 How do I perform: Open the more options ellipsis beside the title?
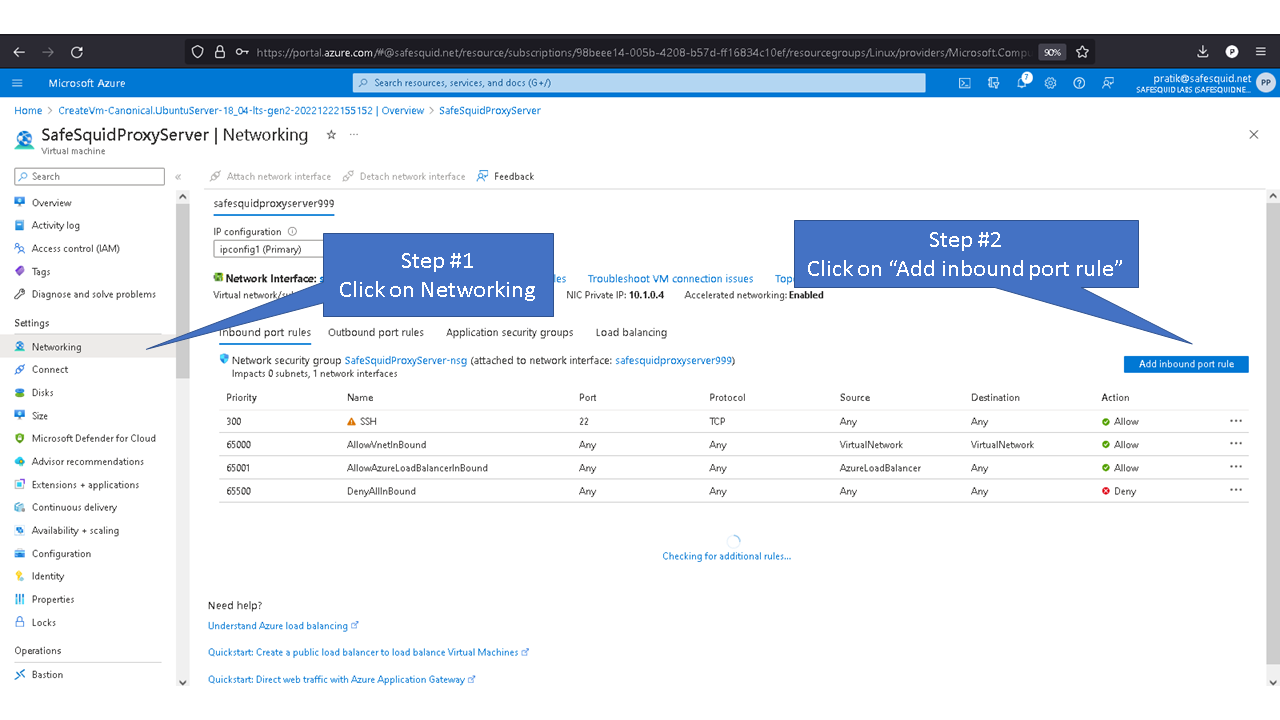pyautogui.click(x=354, y=134)
